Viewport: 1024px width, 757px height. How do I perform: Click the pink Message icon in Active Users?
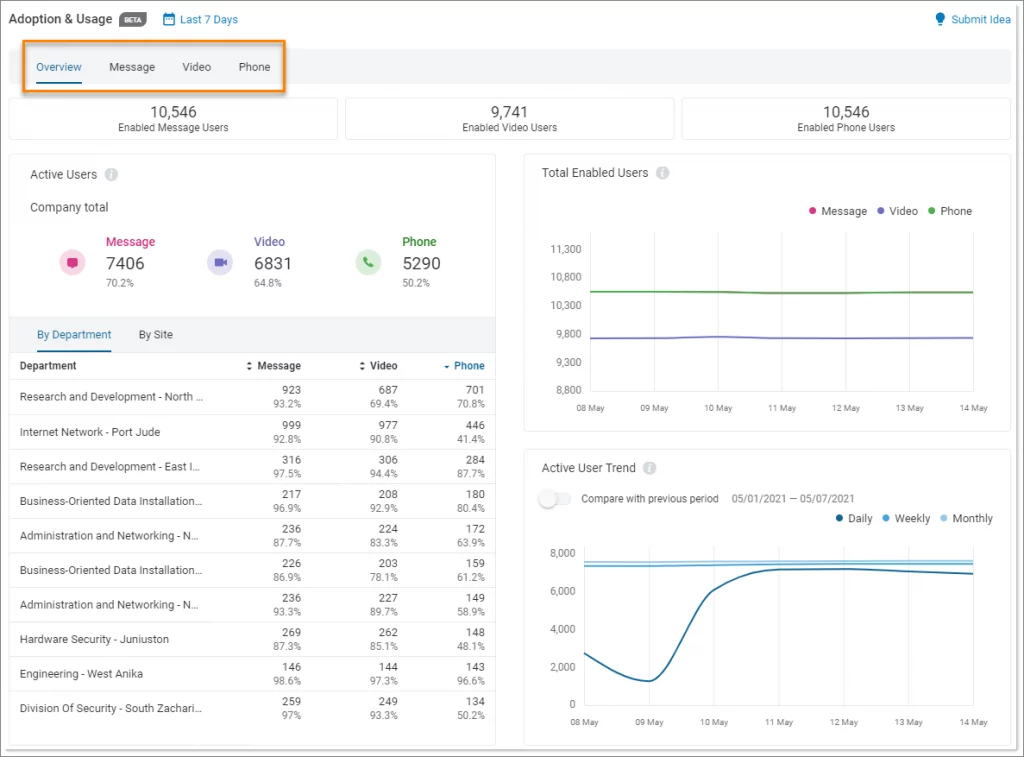(x=71, y=261)
